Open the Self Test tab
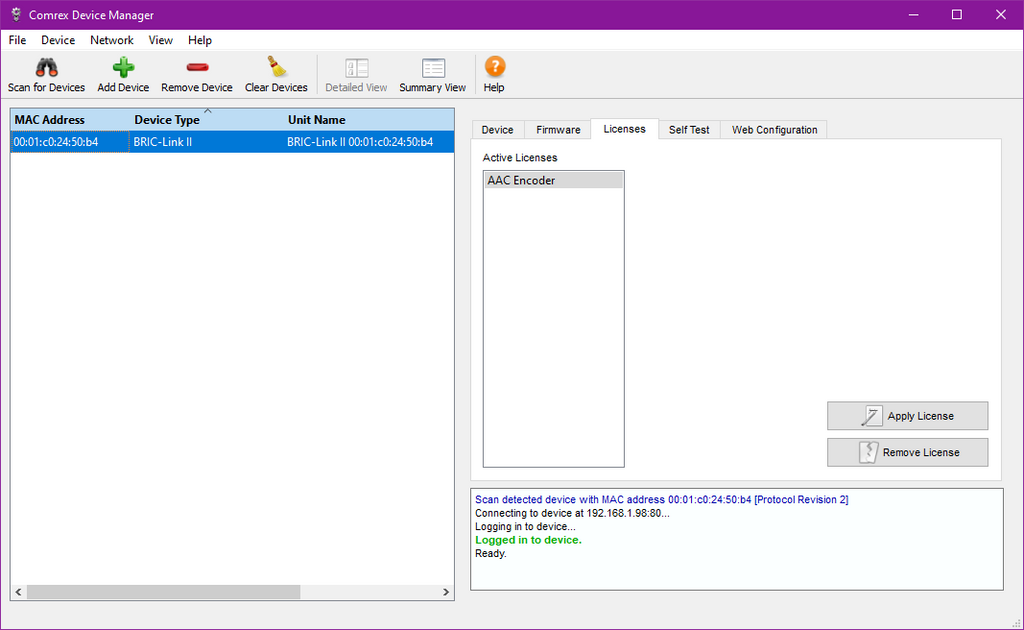The height and width of the screenshot is (630, 1024). 689,130
